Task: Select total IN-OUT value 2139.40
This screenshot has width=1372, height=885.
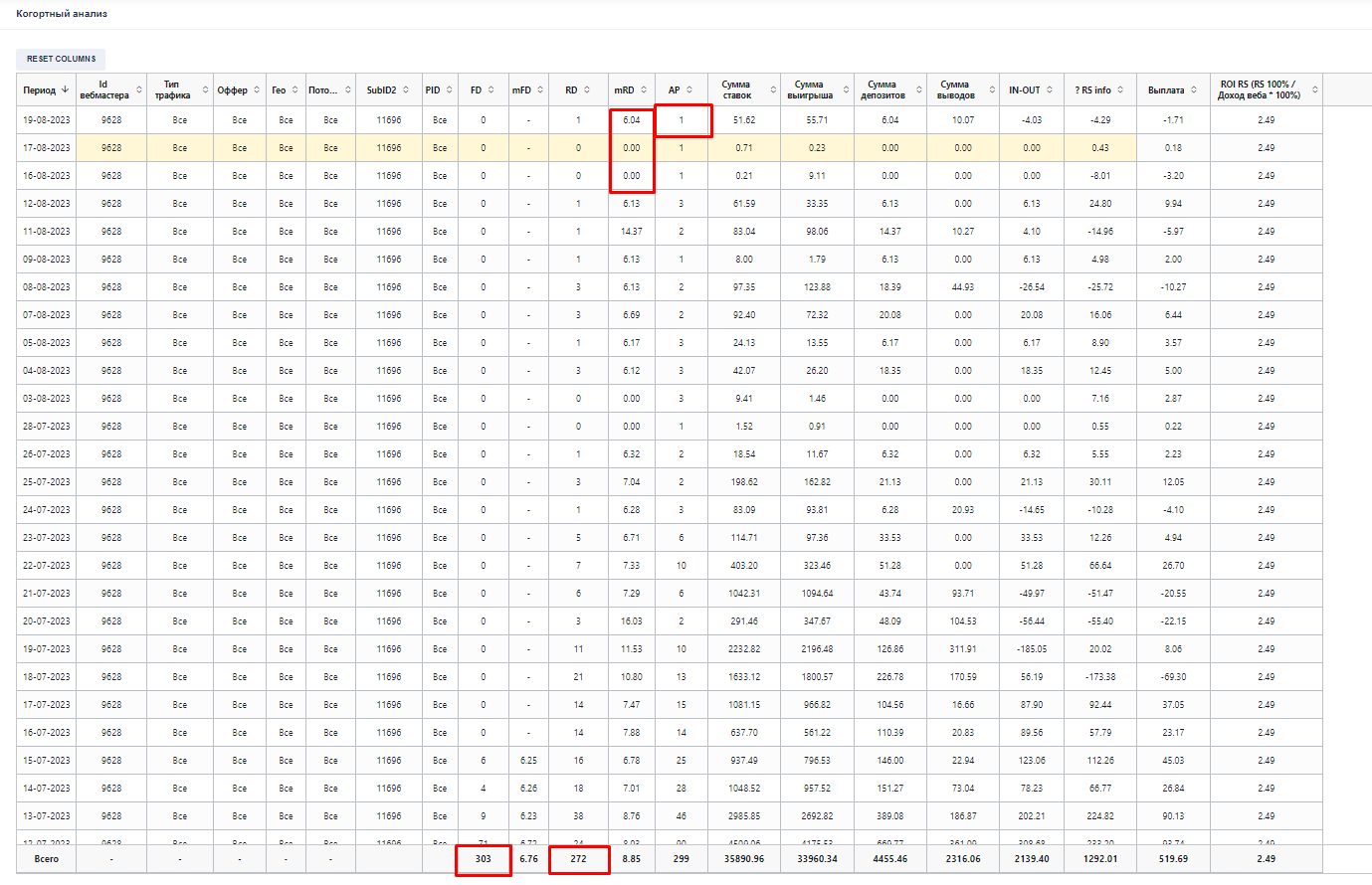Action: click(1032, 859)
